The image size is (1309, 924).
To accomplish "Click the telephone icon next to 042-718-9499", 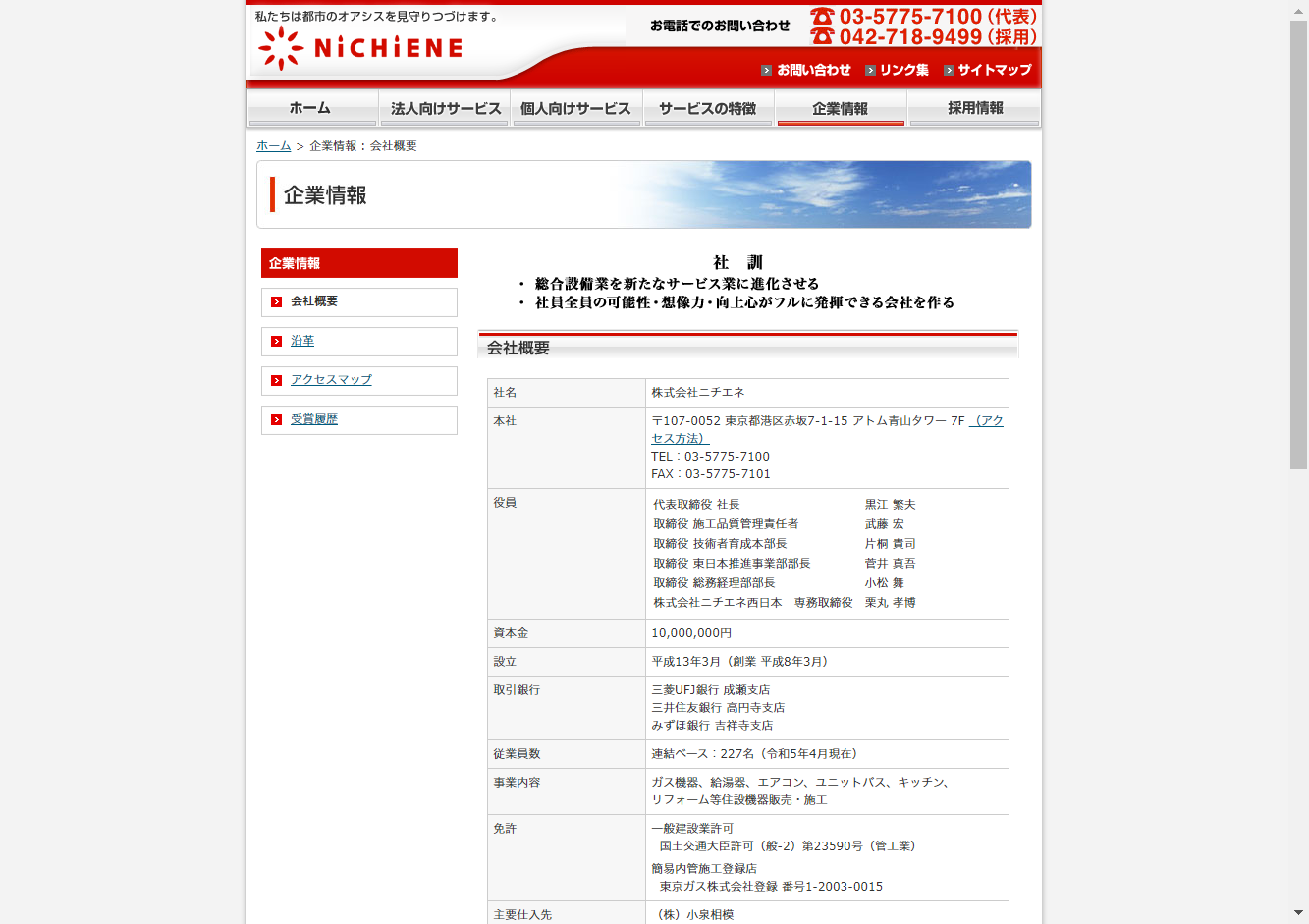I will [822, 36].
